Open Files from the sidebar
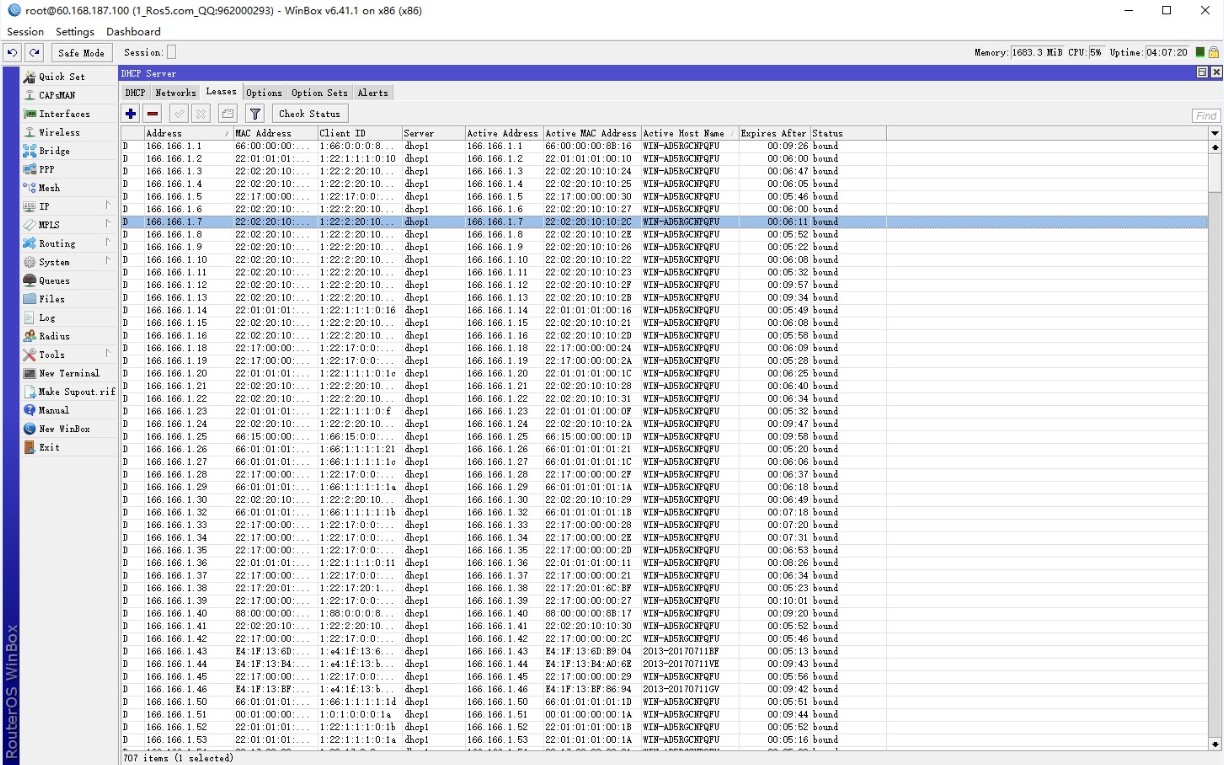Screen dimensions: 1224x765 point(51,299)
